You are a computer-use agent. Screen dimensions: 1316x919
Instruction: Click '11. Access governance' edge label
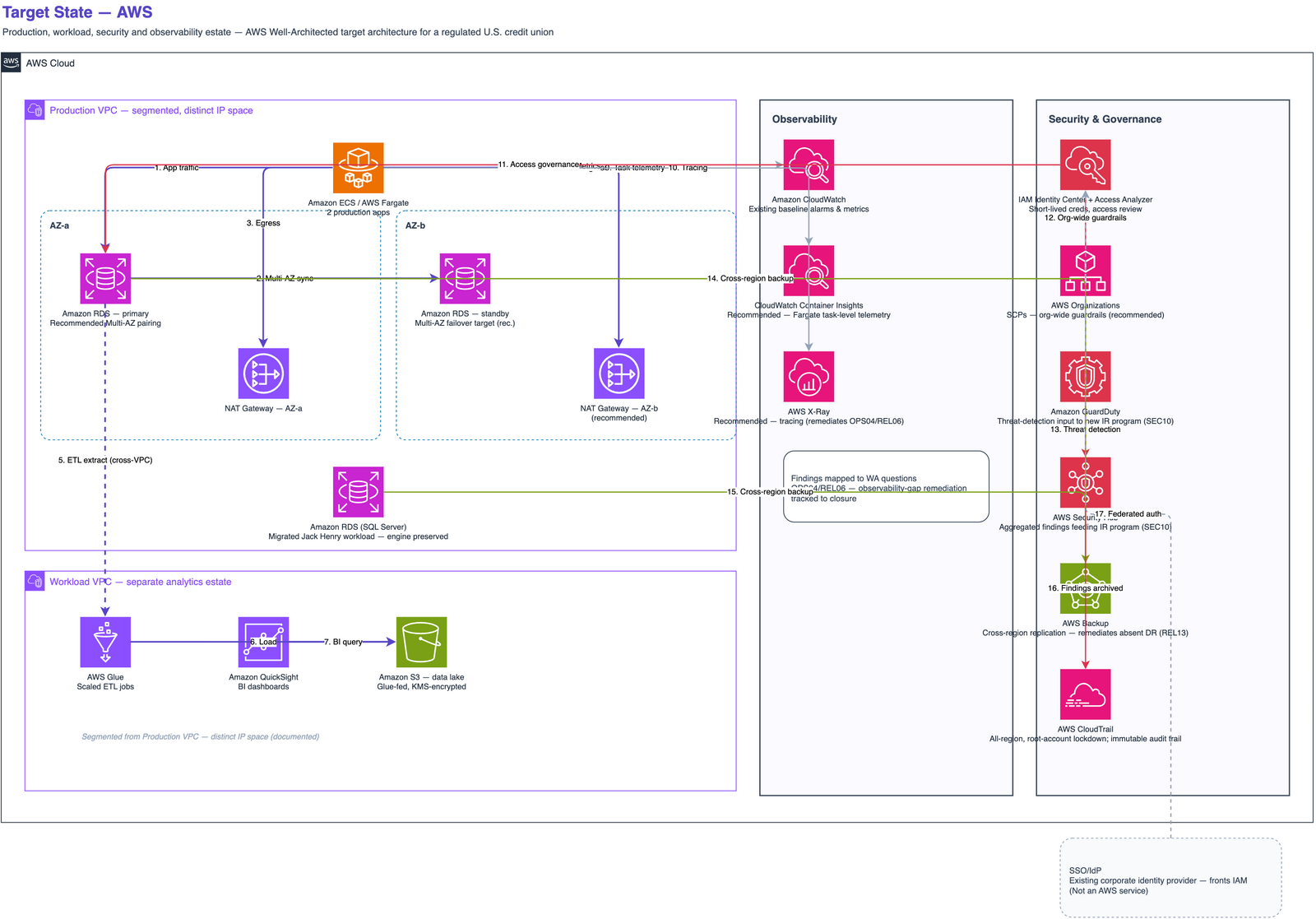click(539, 165)
